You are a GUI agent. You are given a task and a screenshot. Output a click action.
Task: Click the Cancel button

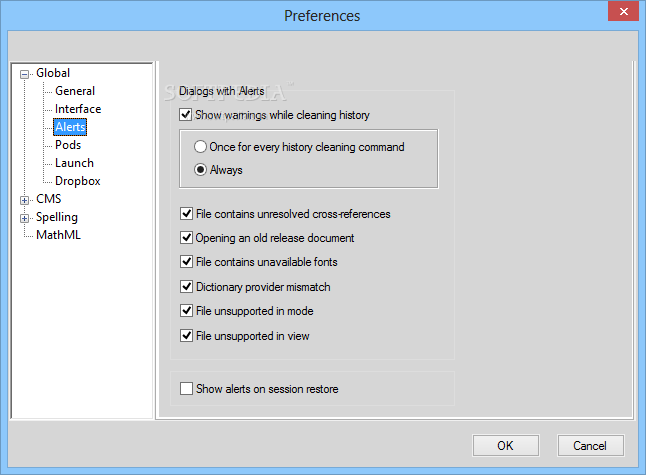[x=590, y=445]
